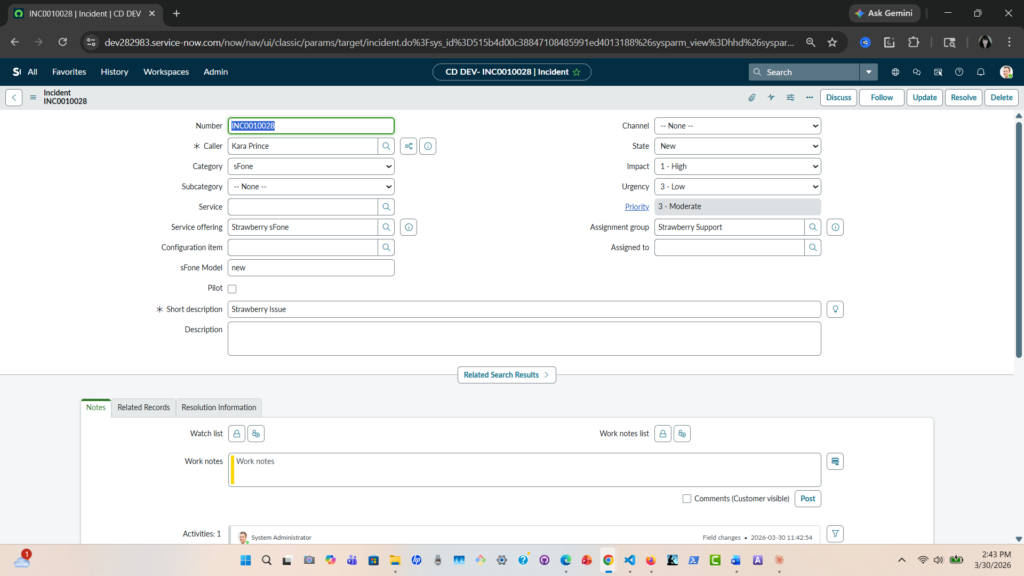Preview the Assignment group record info icon
Image resolution: width=1024 pixels, height=576 pixels.
[836, 227]
